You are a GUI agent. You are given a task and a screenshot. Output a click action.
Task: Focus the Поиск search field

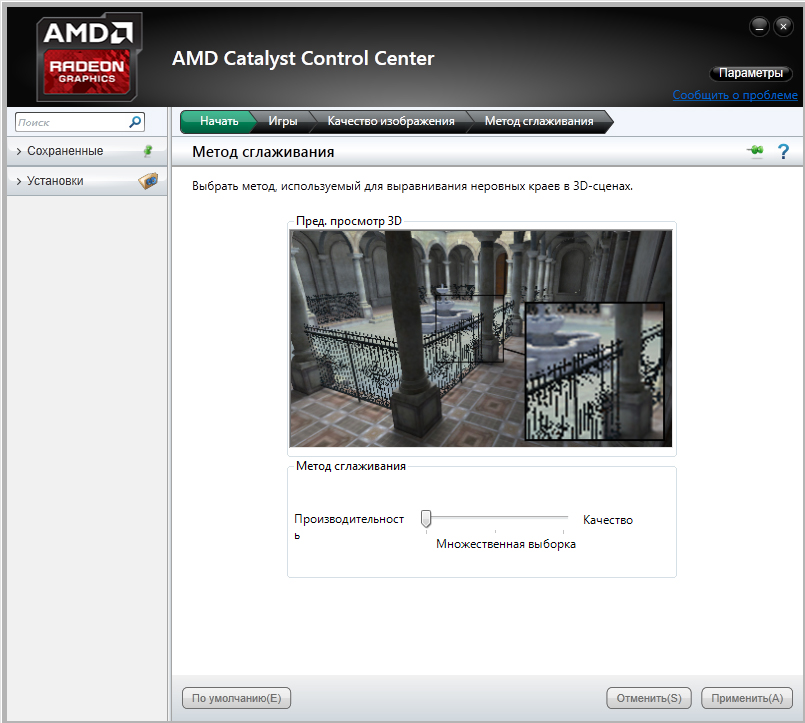pyautogui.click(x=80, y=122)
